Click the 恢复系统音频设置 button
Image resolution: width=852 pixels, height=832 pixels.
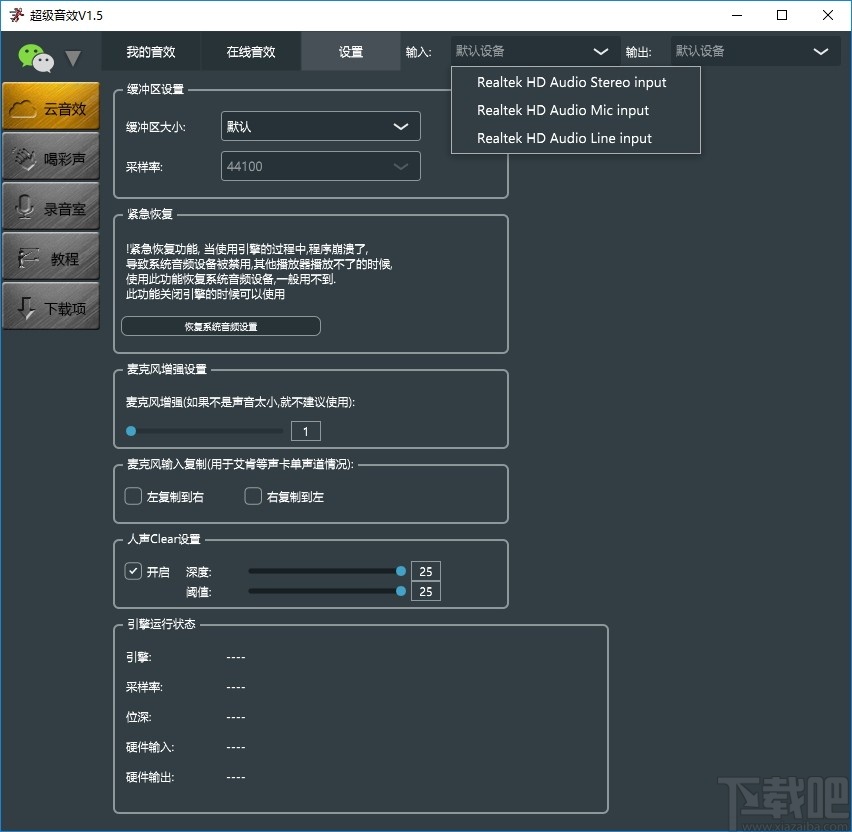point(220,325)
